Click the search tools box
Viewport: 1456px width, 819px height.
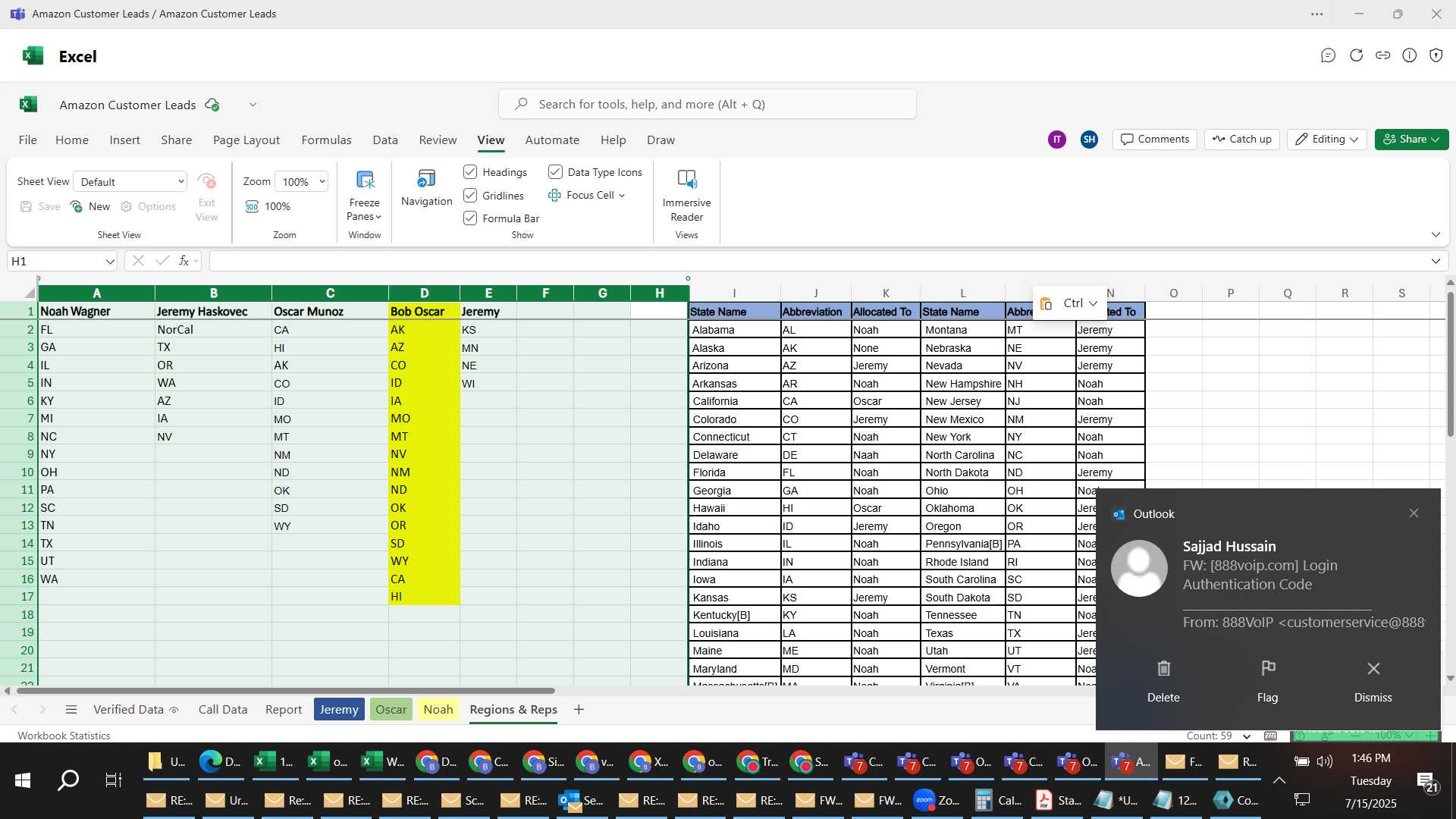(707, 104)
